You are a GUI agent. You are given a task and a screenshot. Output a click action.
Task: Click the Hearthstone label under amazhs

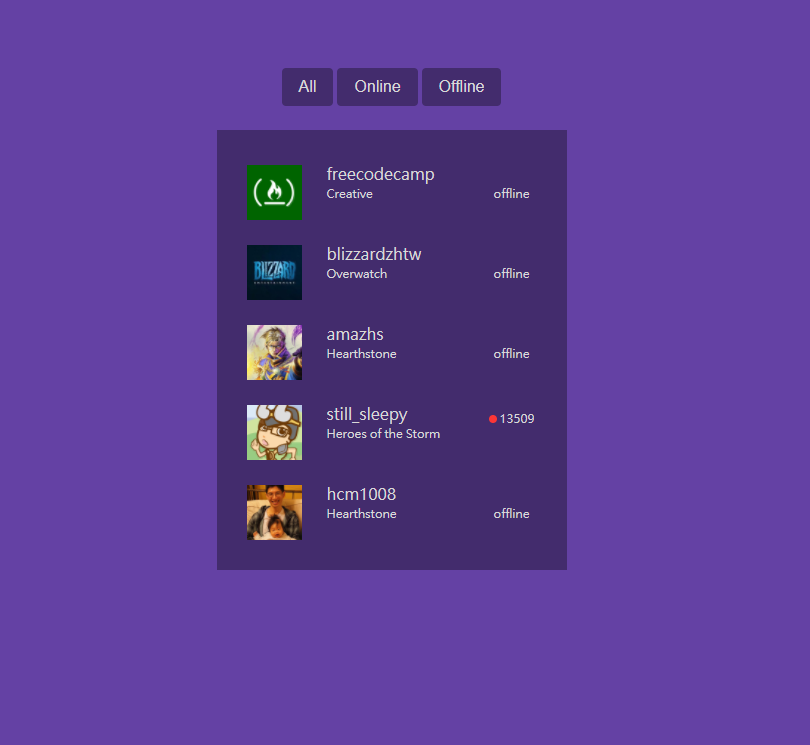pyautogui.click(x=361, y=353)
